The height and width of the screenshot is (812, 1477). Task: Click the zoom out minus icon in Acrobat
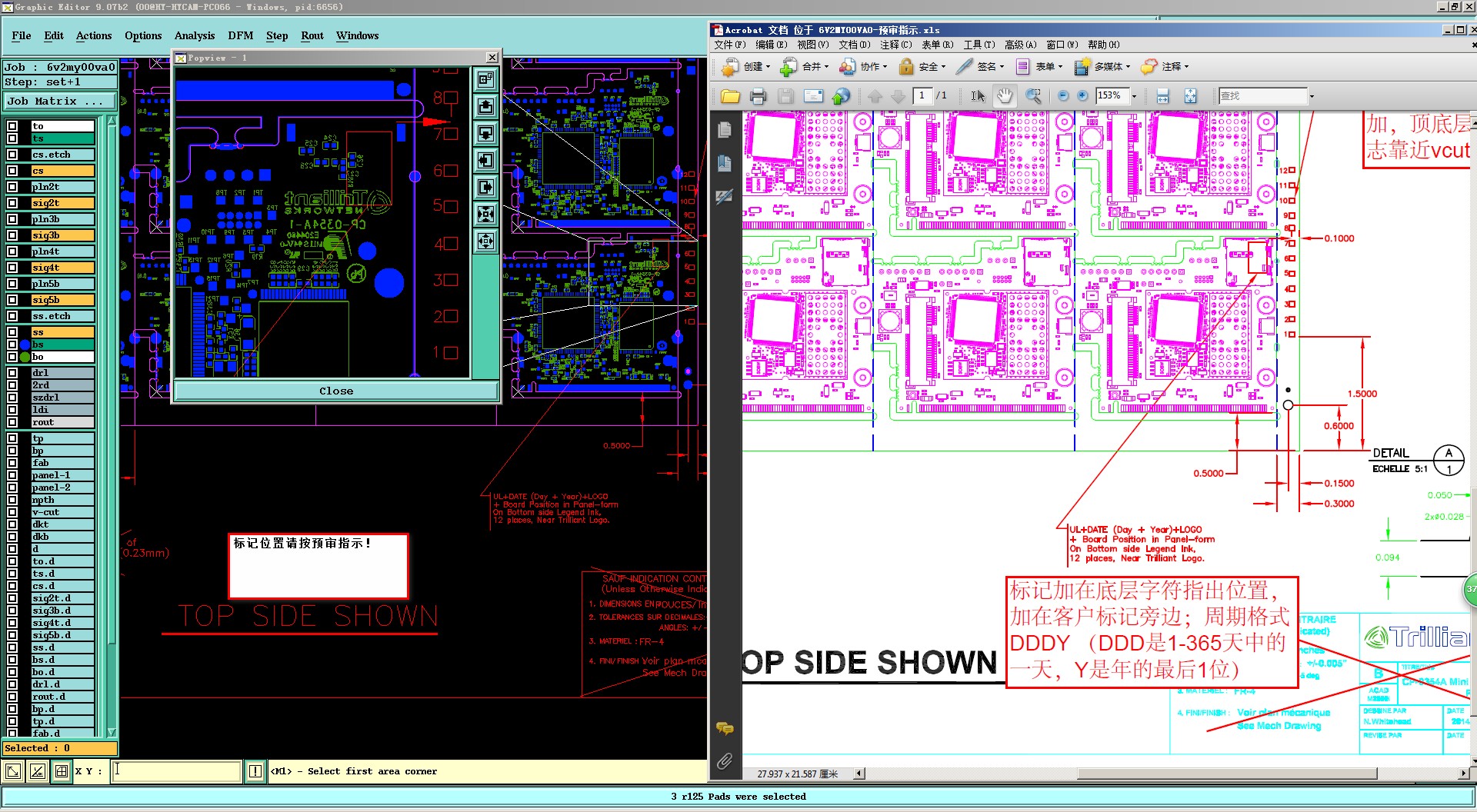point(1063,96)
